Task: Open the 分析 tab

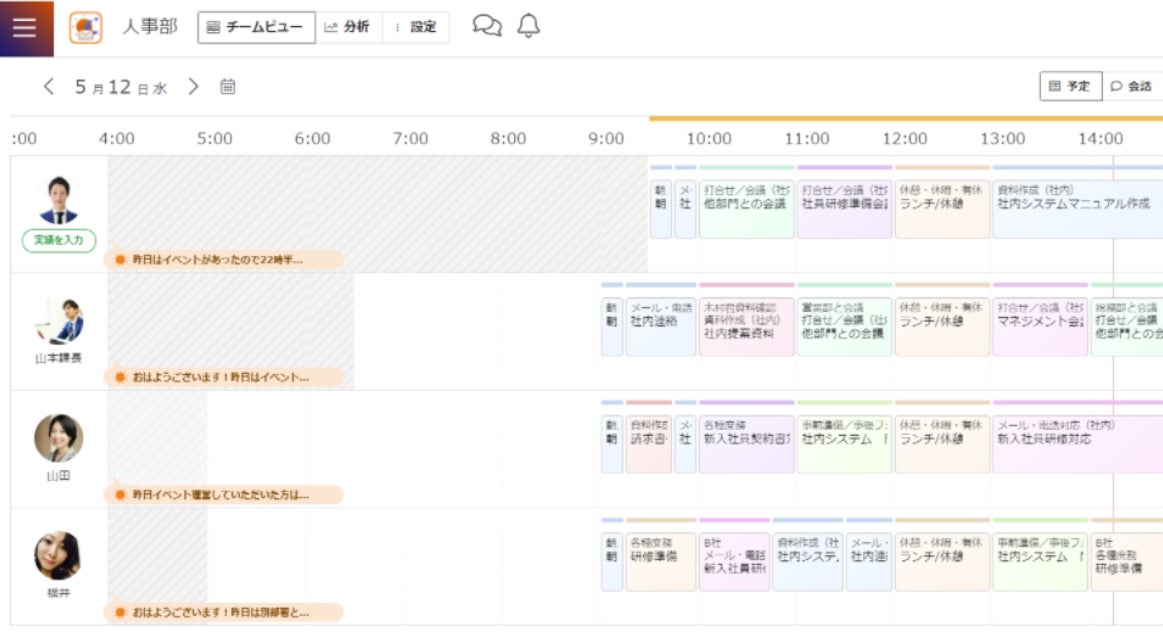Action: [x=347, y=27]
